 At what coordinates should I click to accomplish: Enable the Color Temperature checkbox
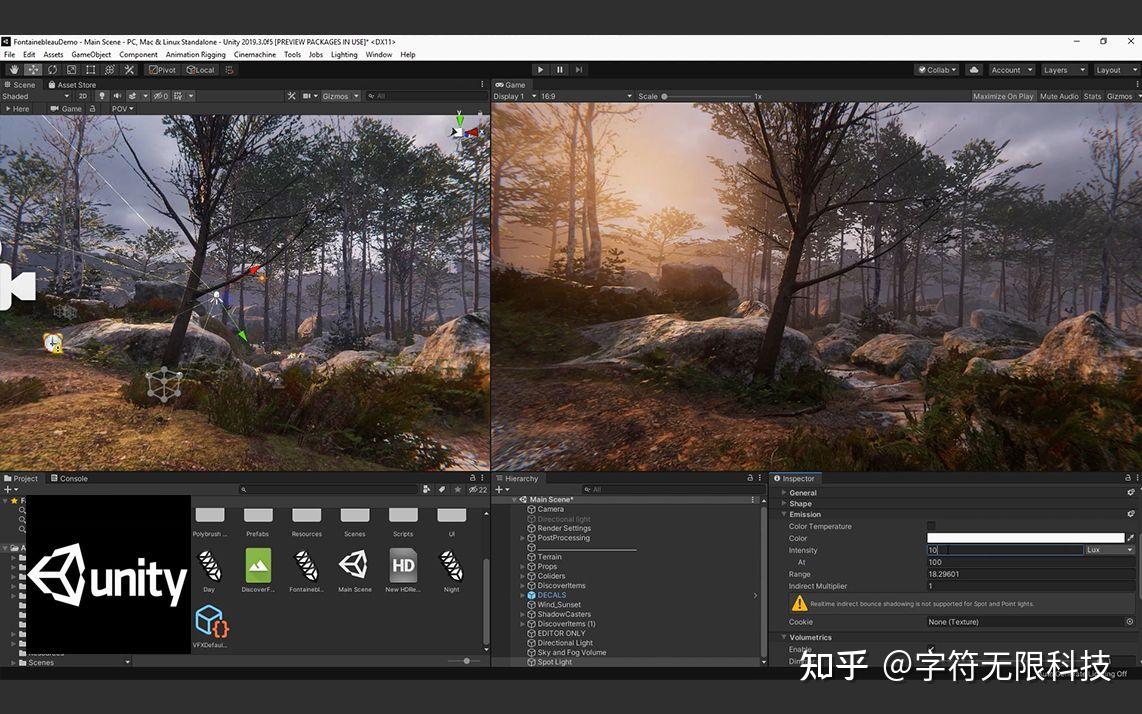click(x=931, y=526)
